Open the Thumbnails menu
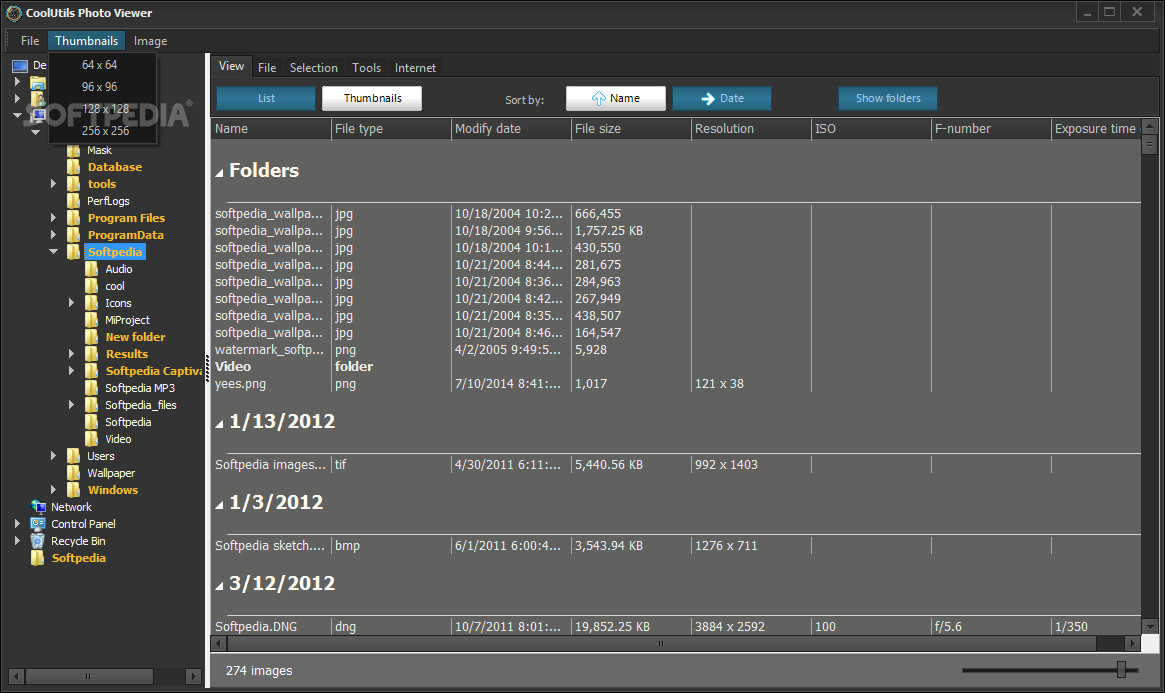The height and width of the screenshot is (693, 1165). click(x=86, y=41)
